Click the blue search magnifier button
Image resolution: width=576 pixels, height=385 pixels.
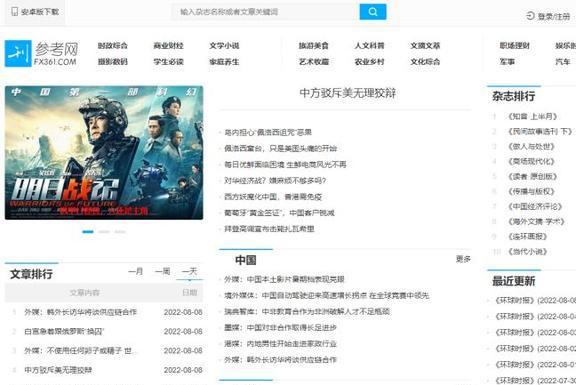pyautogui.click(x=372, y=12)
